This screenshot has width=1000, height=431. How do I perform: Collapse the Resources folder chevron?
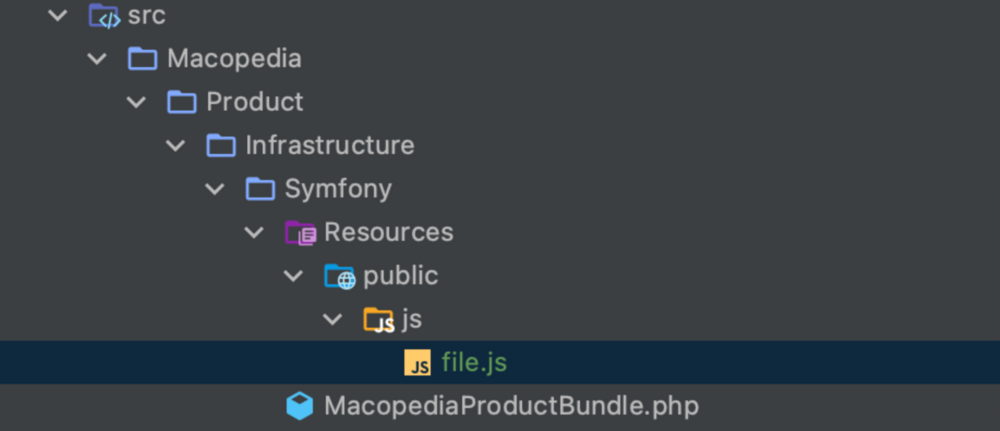254,233
